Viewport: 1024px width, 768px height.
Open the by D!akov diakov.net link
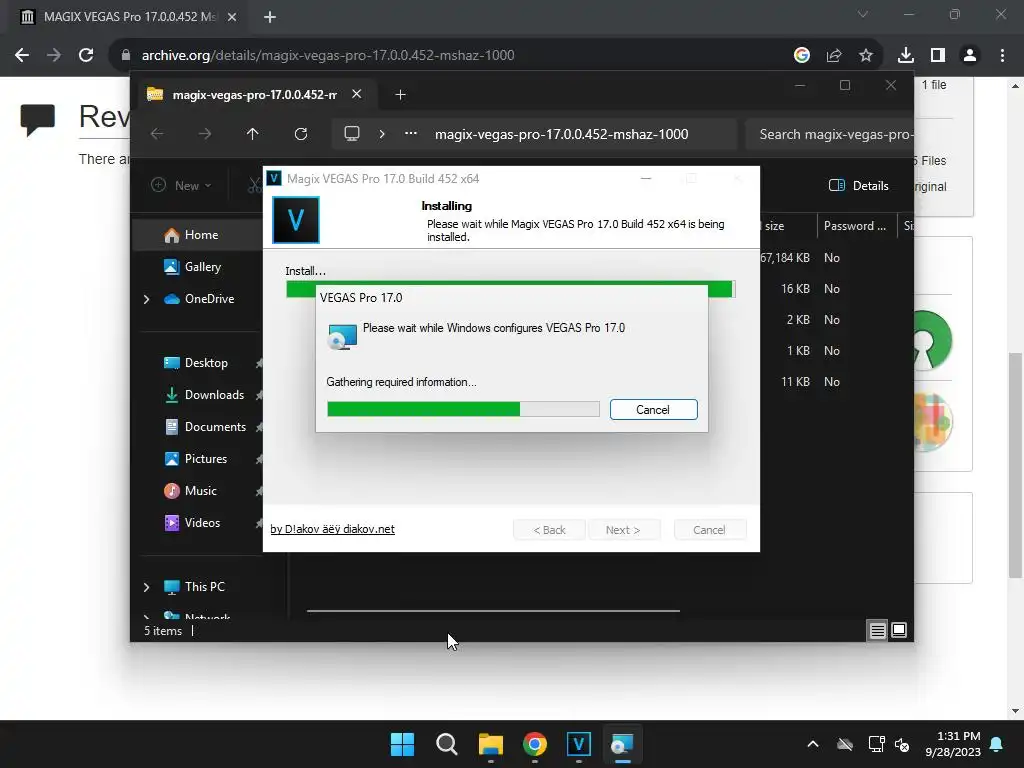tap(332, 529)
